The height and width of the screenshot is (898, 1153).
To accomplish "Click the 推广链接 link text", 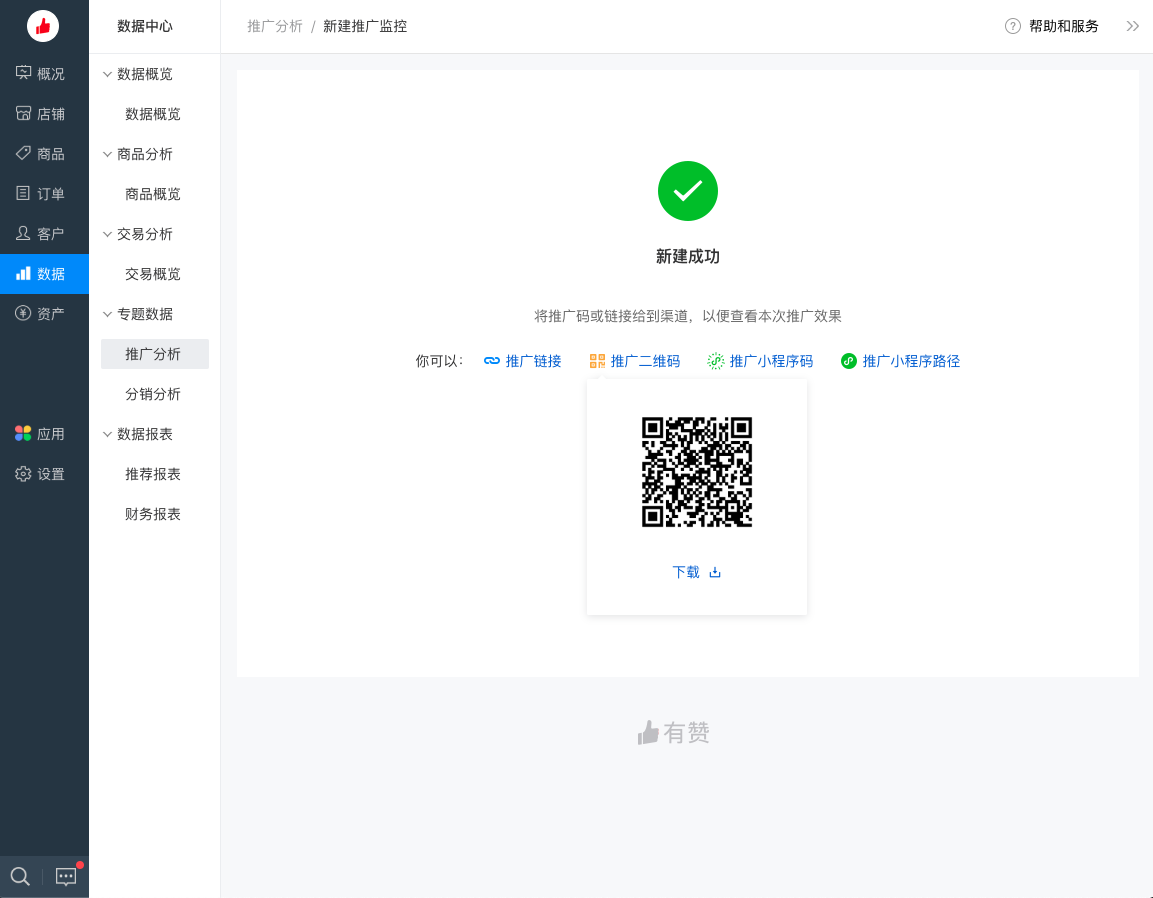I will [x=533, y=361].
